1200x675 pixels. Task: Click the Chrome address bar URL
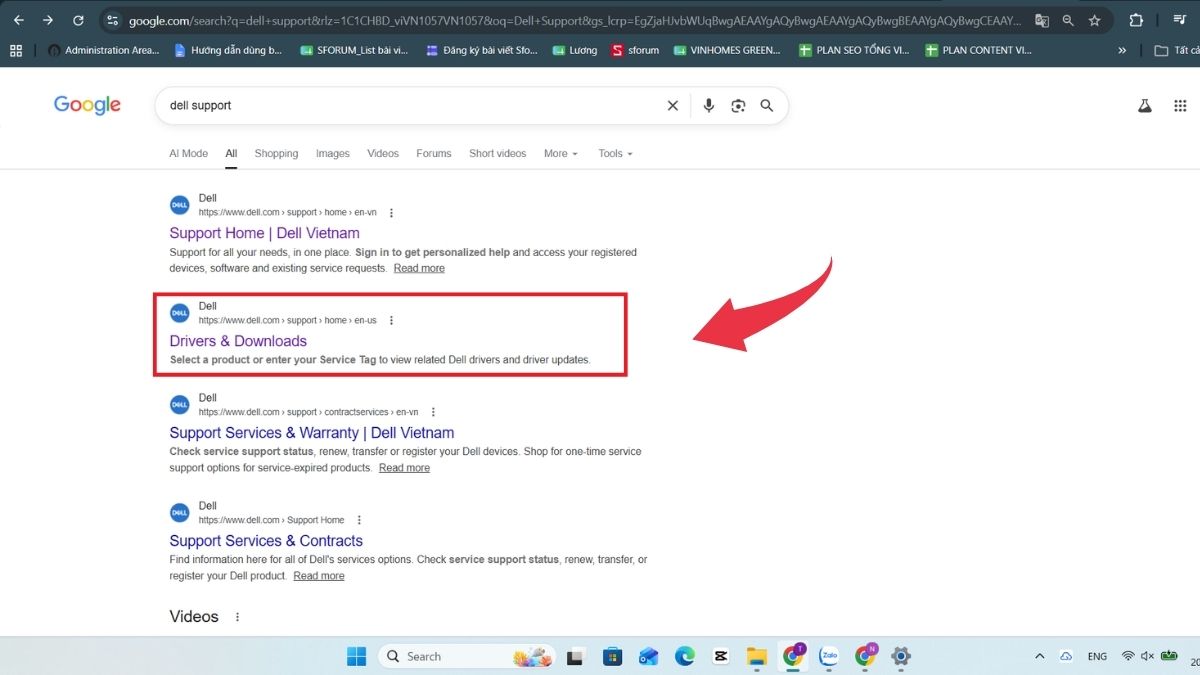click(575, 20)
